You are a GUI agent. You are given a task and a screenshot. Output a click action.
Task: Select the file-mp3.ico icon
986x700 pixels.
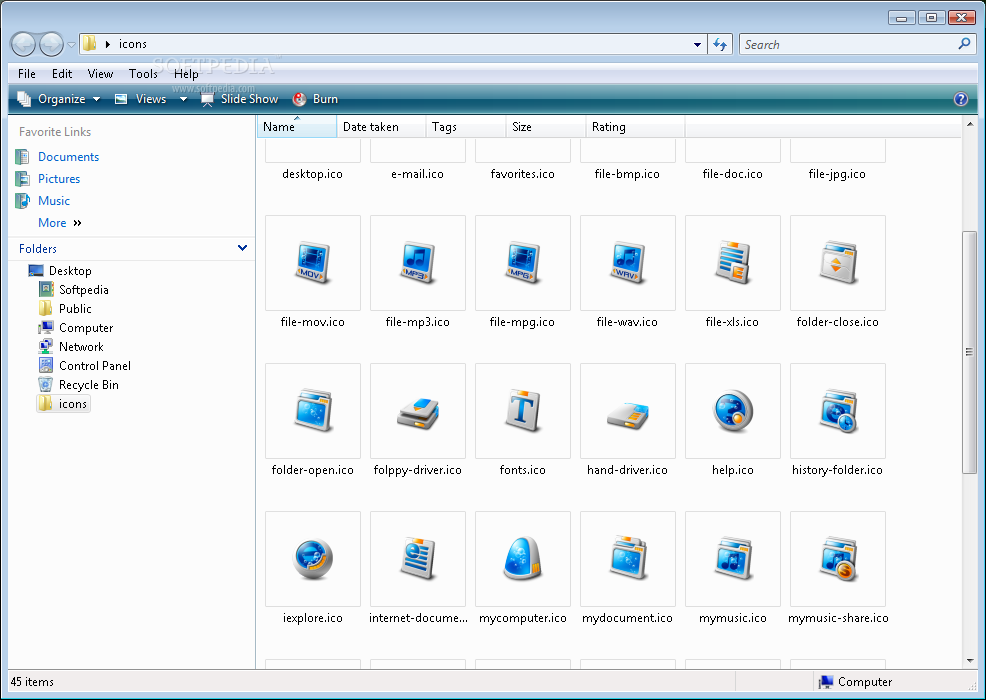coord(418,263)
